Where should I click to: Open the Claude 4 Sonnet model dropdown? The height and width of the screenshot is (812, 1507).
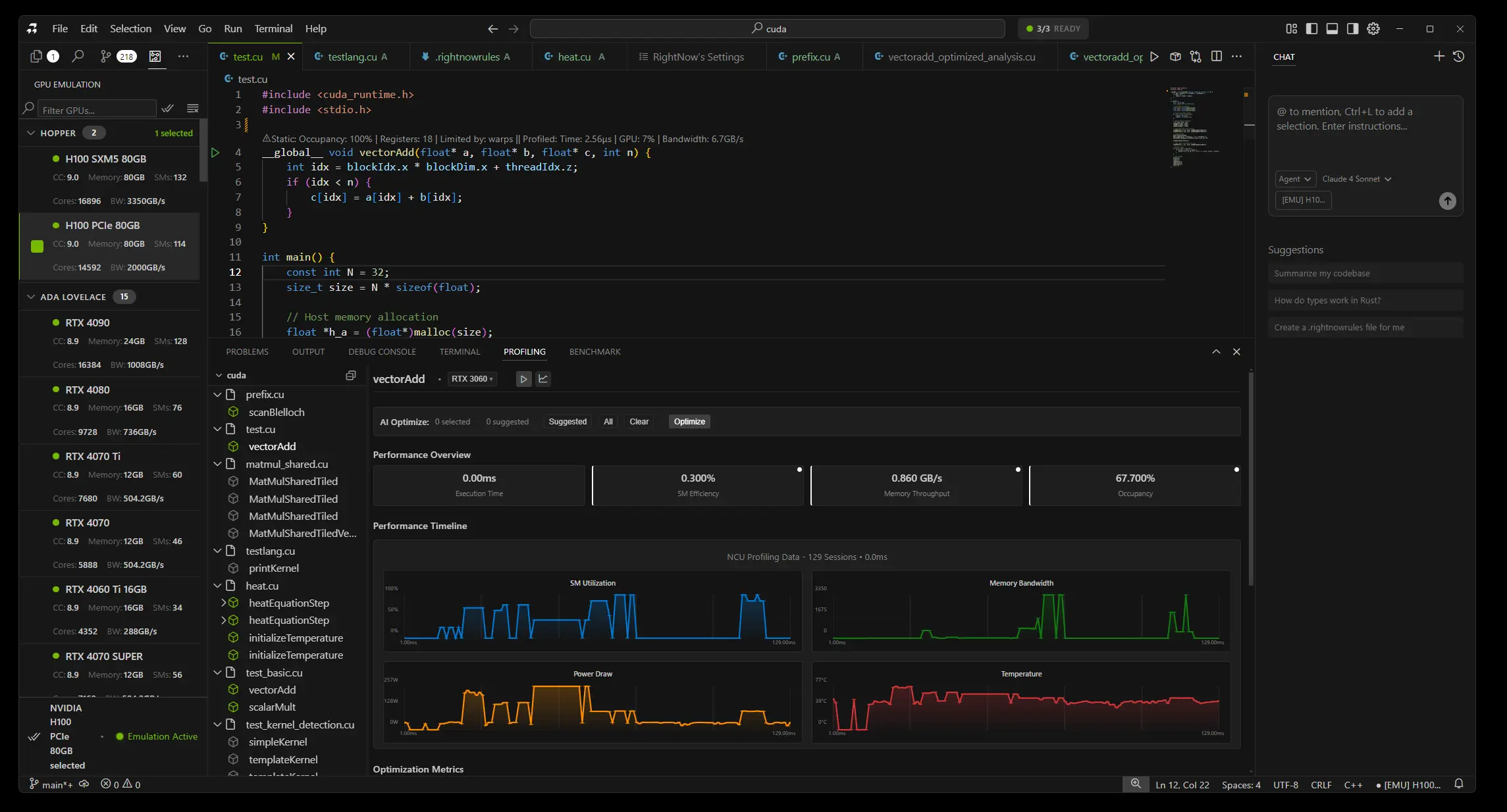click(x=1356, y=179)
